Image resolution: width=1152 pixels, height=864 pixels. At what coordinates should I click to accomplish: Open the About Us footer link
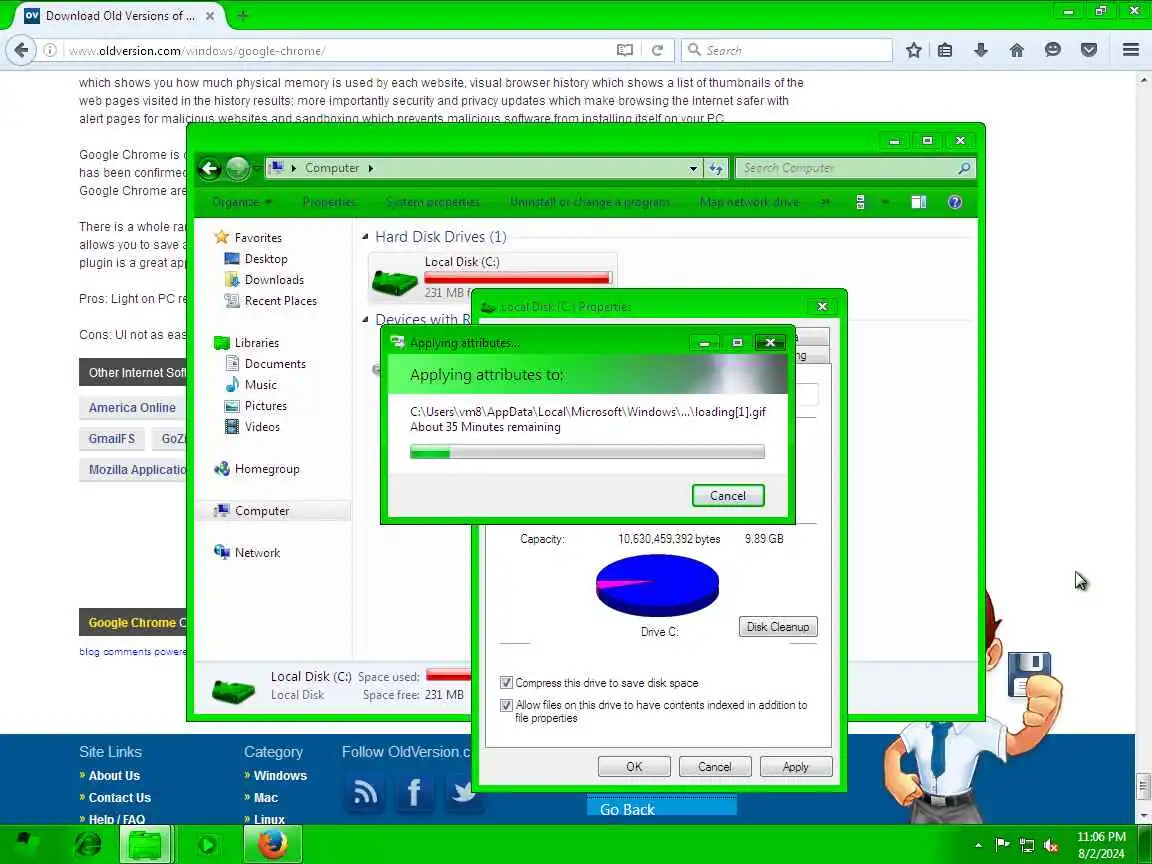114,775
